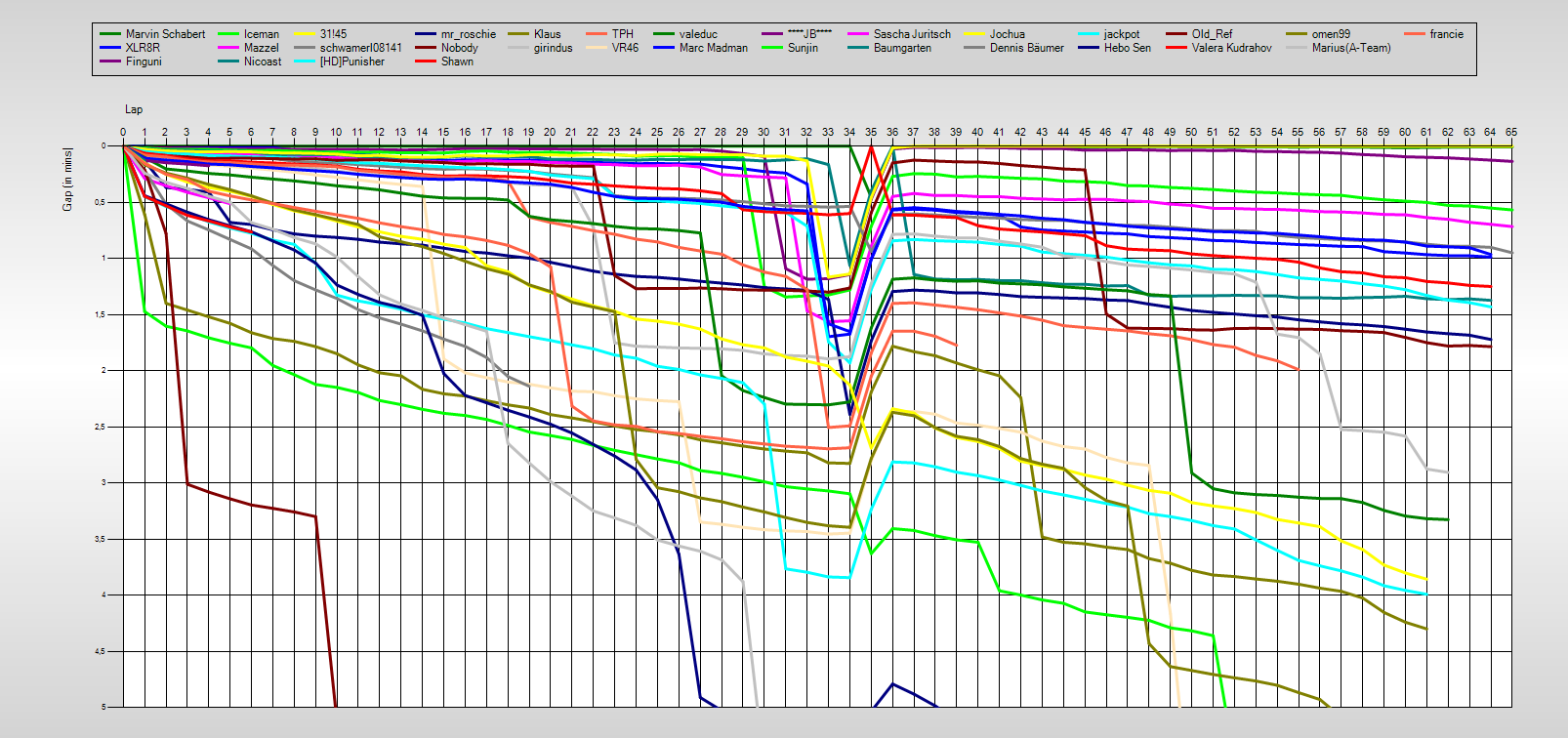
Task: Click the Finguni legend entry
Action: point(144,61)
